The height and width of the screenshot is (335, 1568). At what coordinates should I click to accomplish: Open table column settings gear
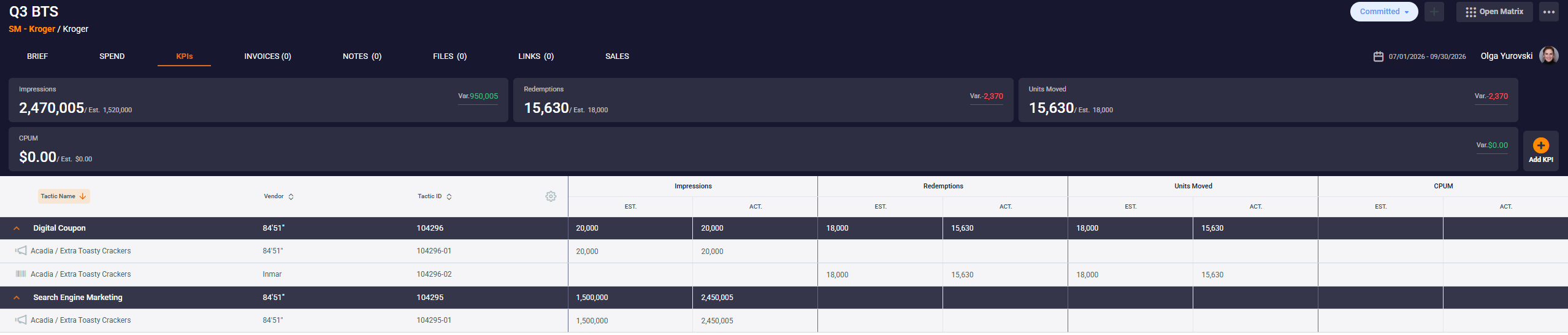pos(551,196)
